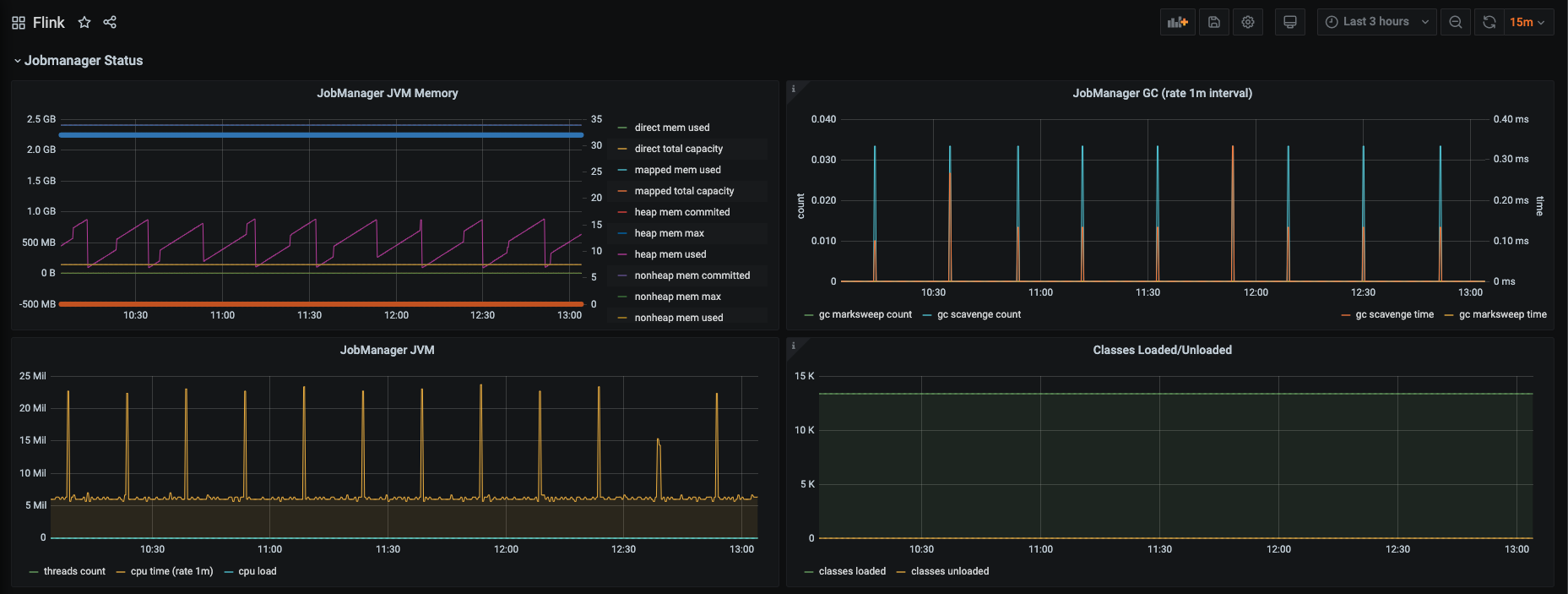The width and height of the screenshot is (1568, 594).
Task: Toggle heap mem used series in legend
Action: pyautogui.click(x=670, y=254)
